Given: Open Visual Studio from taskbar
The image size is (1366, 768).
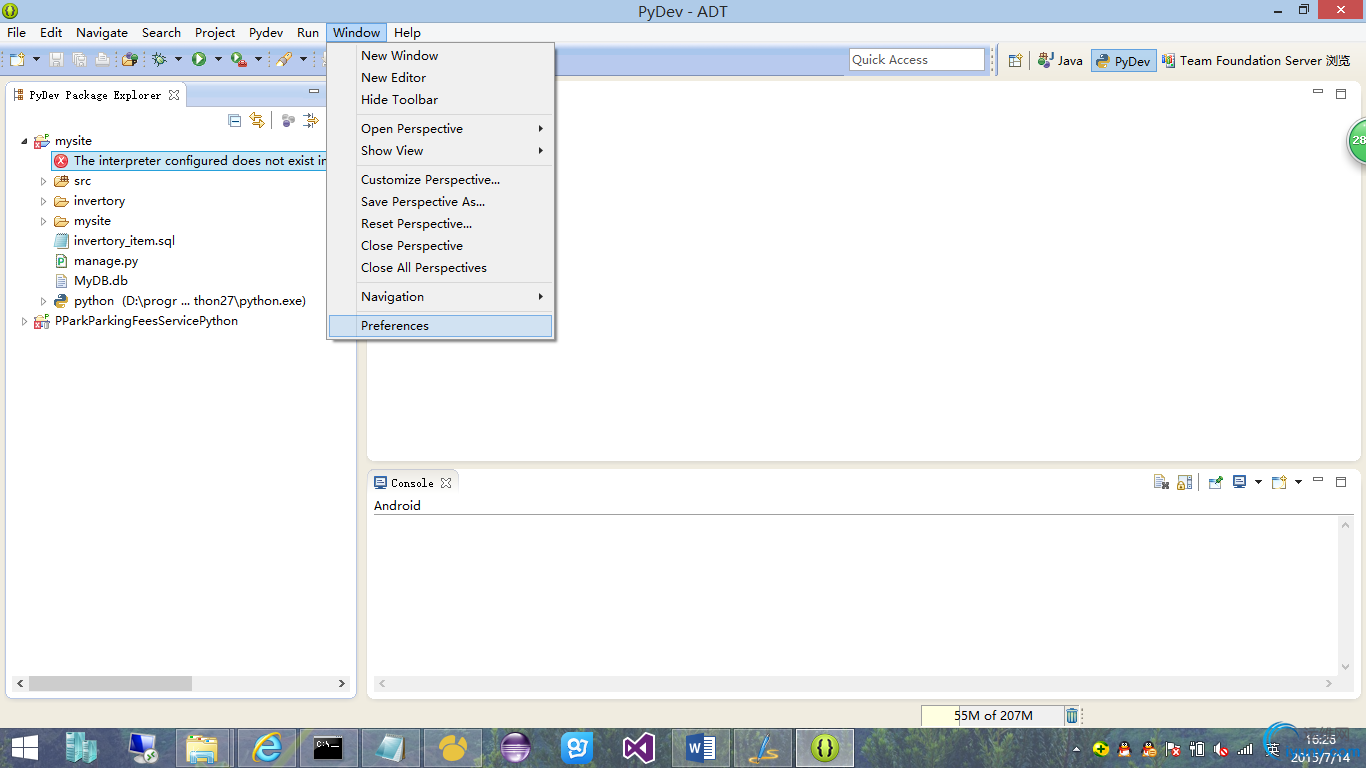Looking at the screenshot, I should tap(639, 747).
